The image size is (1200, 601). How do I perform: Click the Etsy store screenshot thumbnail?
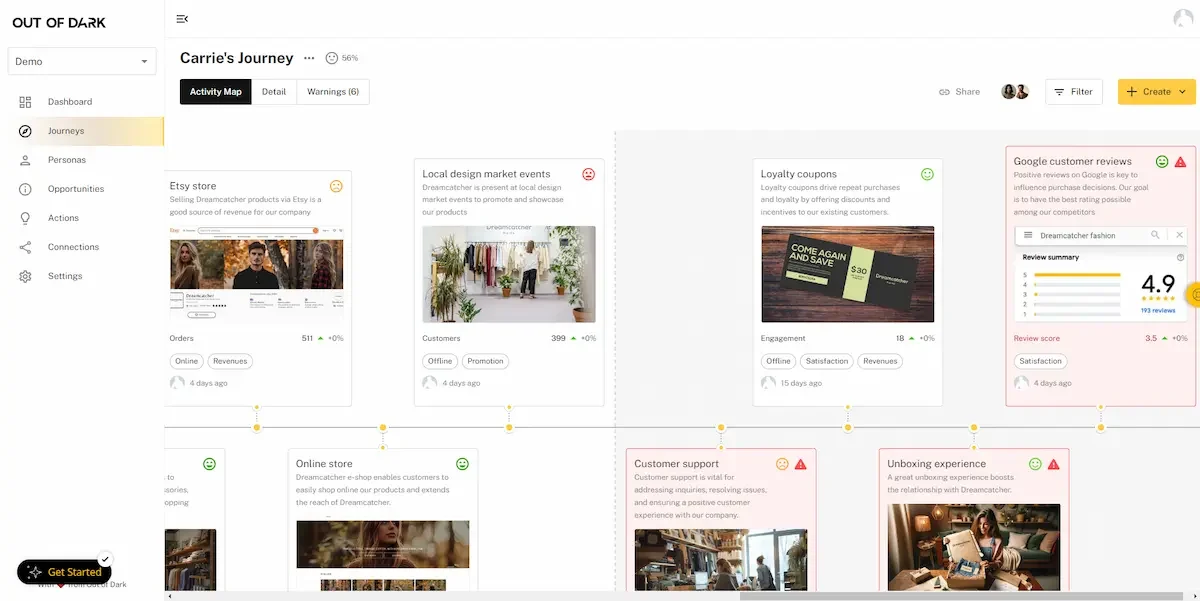[x=256, y=274]
